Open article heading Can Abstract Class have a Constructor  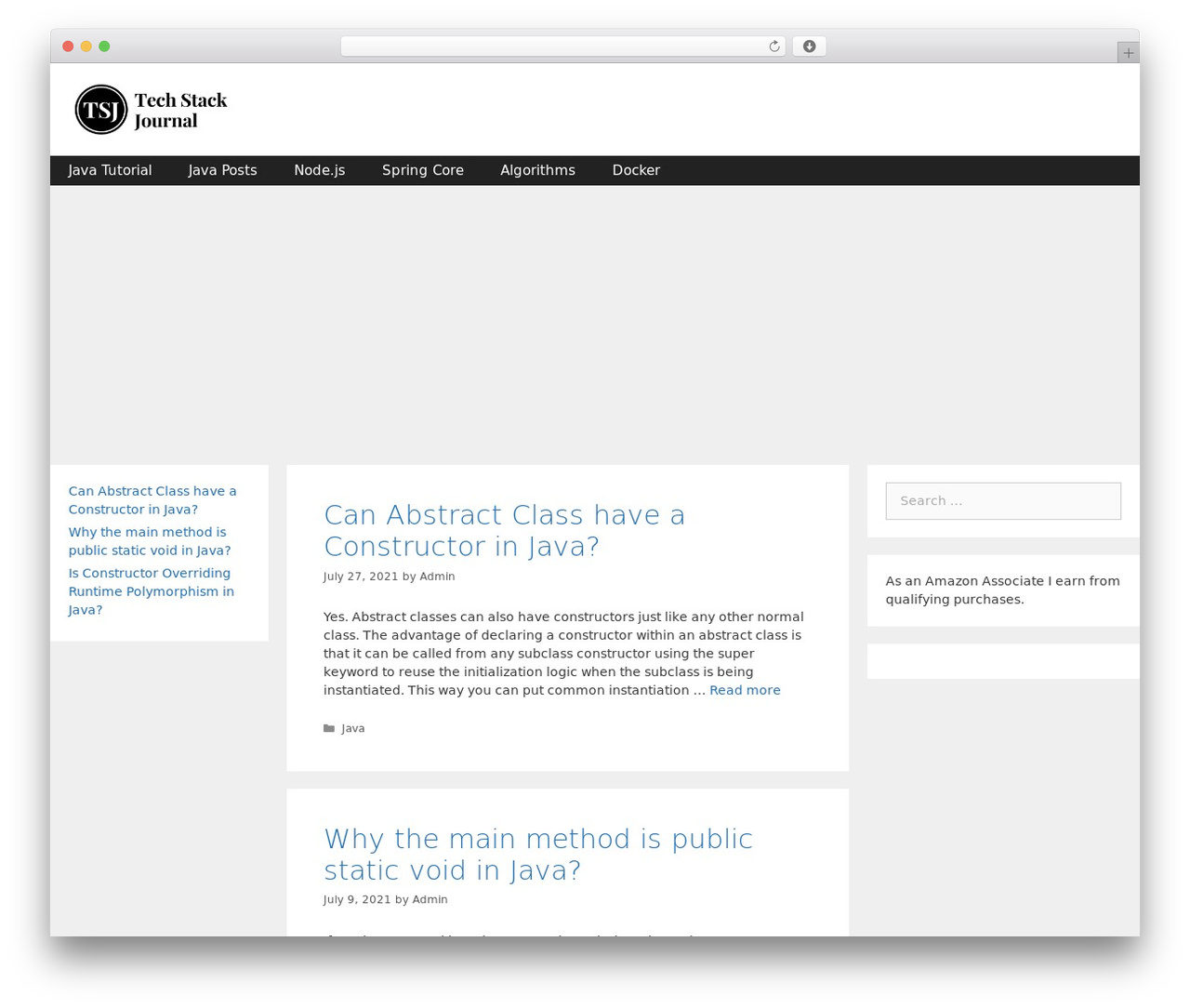pyautogui.click(x=504, y=530)
